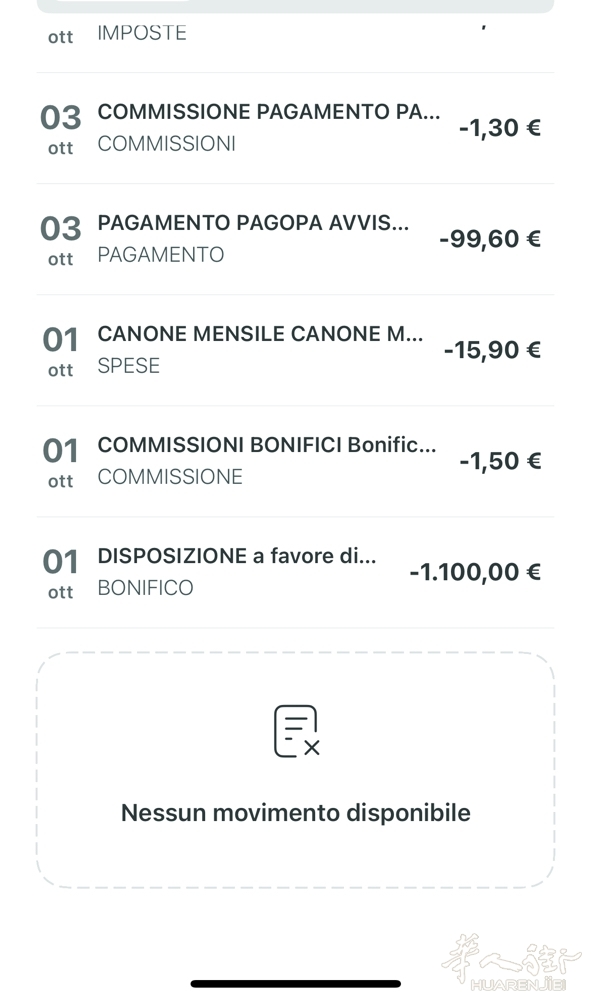Tap the no-movements document icon

coord(296,731)
